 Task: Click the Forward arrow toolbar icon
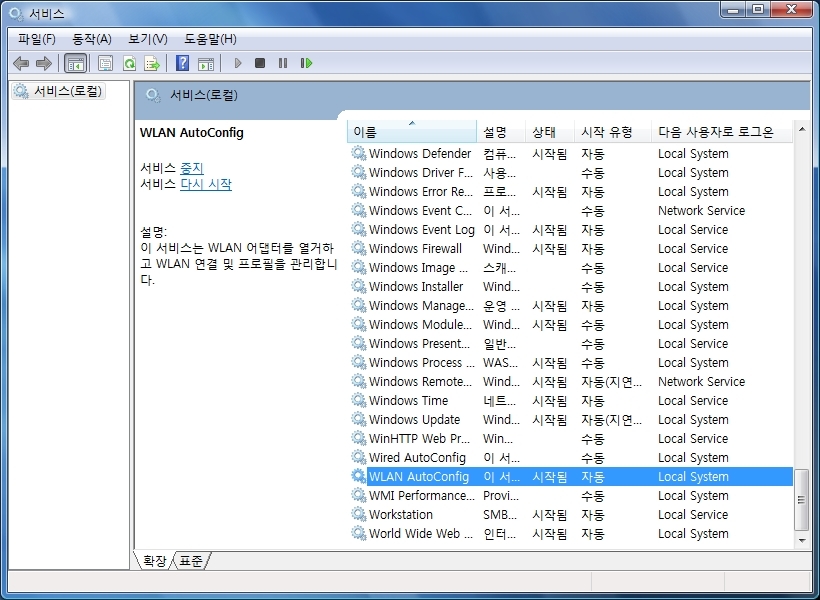tap(43, 64)
